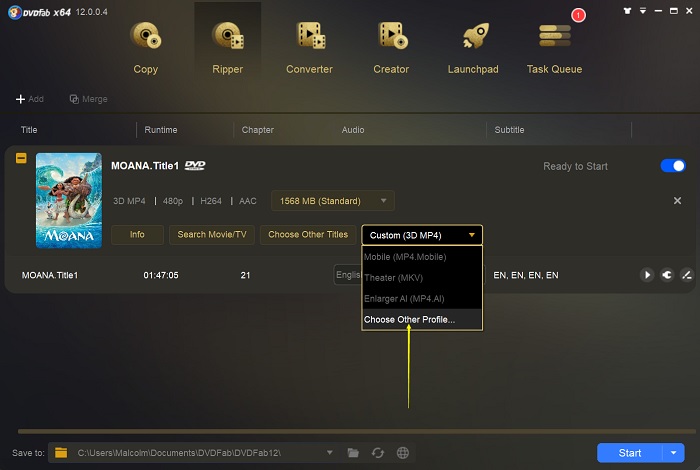Remove MOANA.Title1 with the X icon
700x470 pixels.
point(677,201)
